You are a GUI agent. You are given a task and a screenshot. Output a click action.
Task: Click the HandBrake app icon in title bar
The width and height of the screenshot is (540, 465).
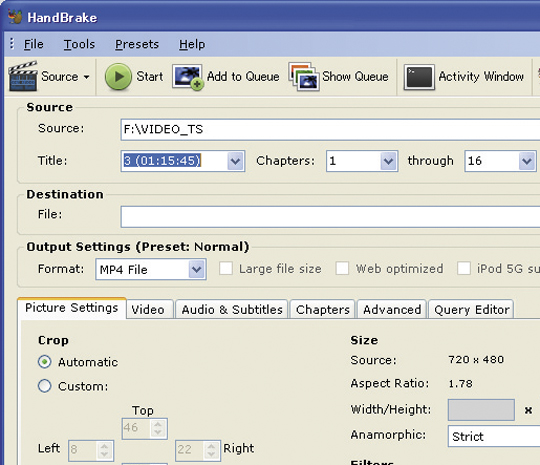[15, 17]
